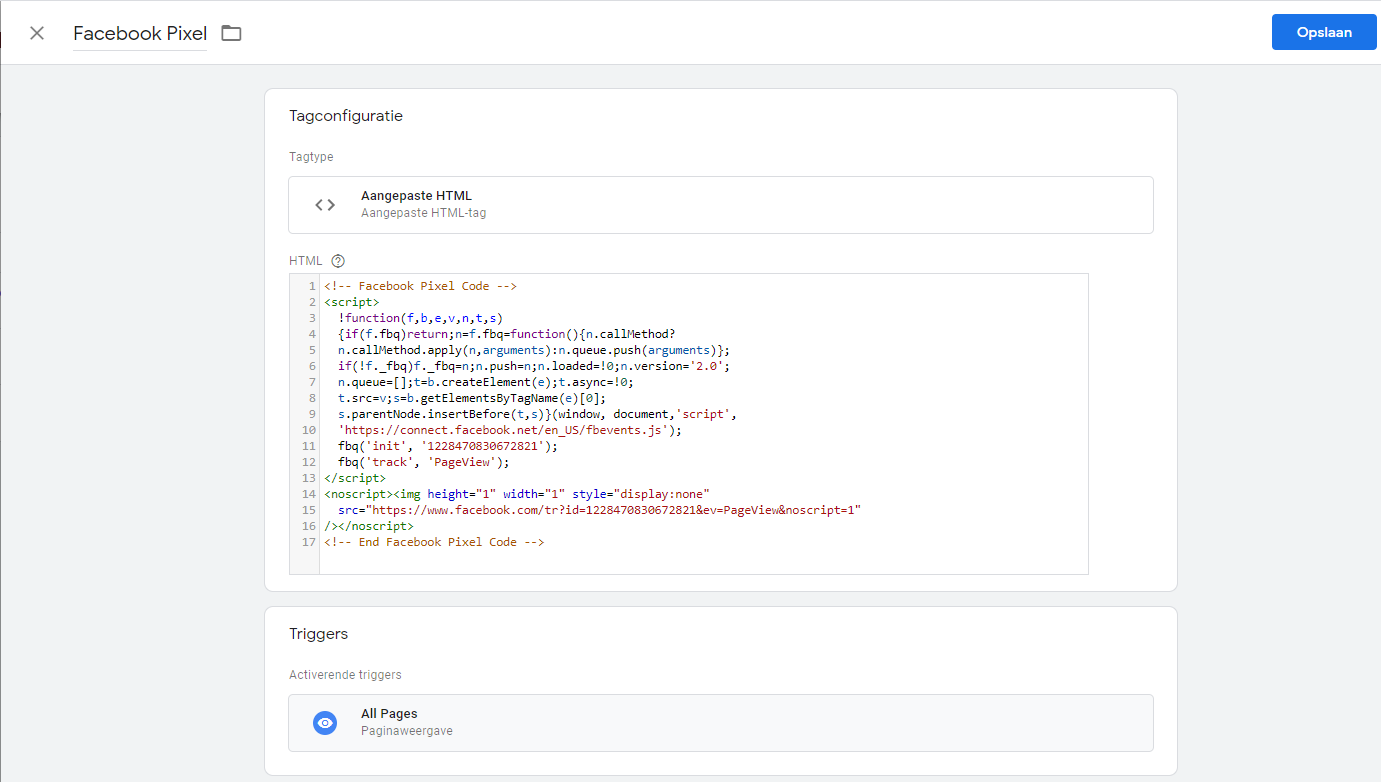Click the Tagconfiguratie heading
The height and width of the screenshot is (782, 1381).
pos(346,116)
